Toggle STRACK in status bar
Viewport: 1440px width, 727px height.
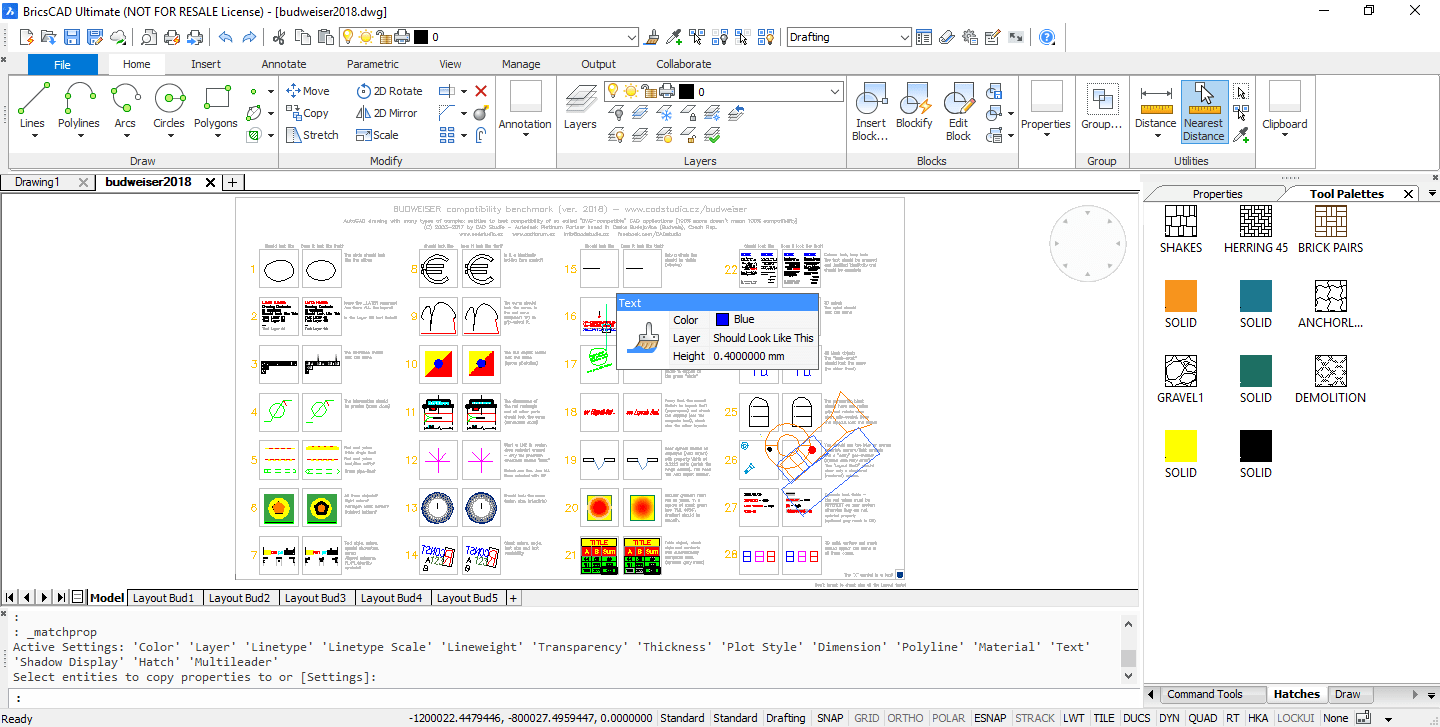[x=1035, y=718]
